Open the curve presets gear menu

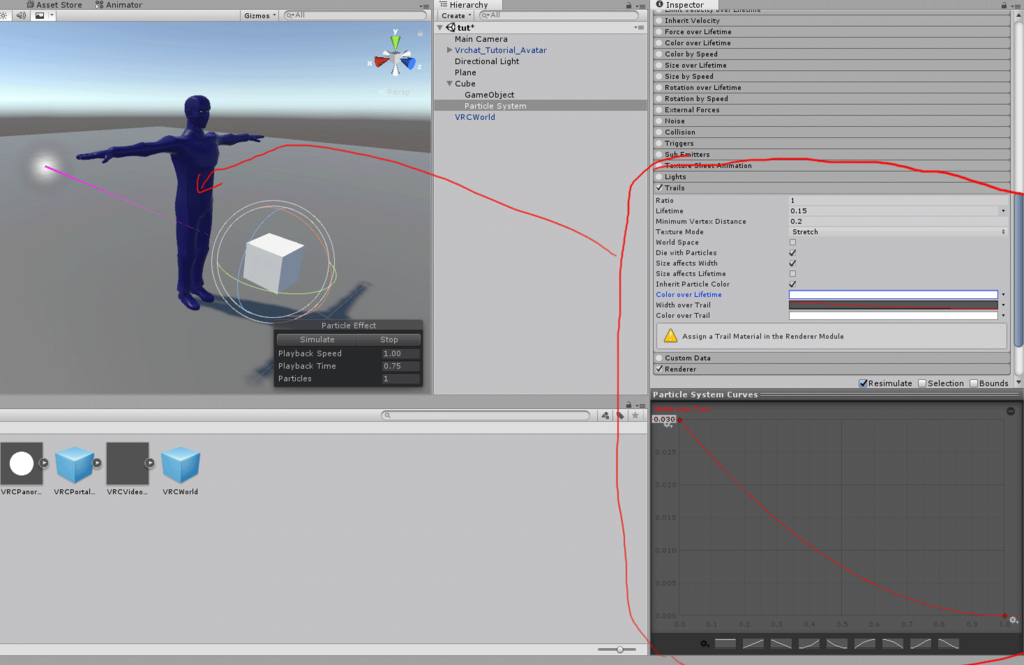pos(705,643)
